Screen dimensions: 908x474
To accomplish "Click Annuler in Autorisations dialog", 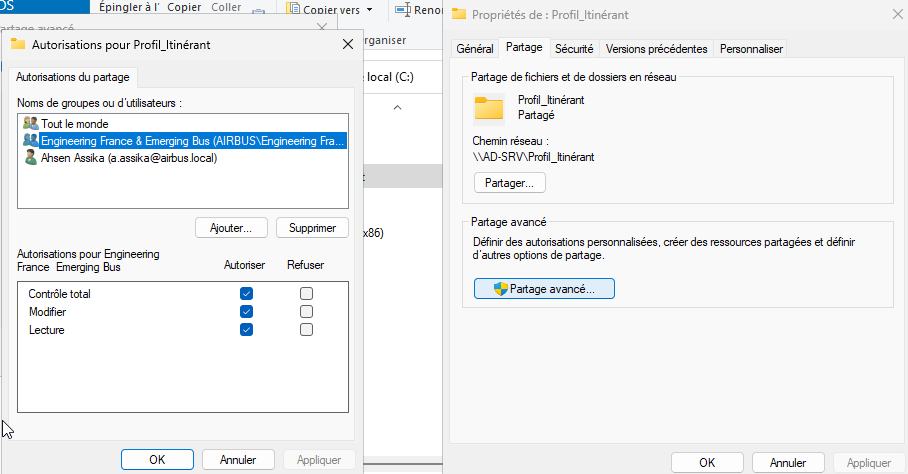I will point(238,460).
